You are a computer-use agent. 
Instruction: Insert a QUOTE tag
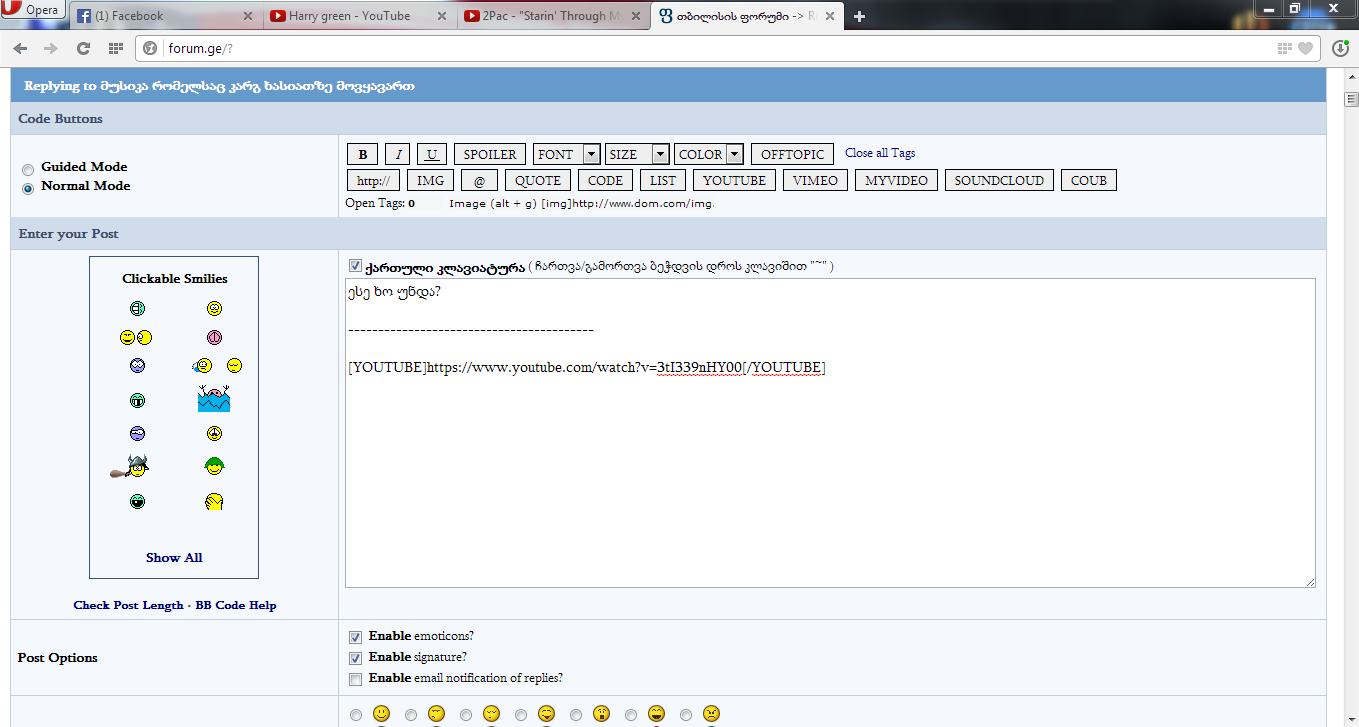coord(538,181)
